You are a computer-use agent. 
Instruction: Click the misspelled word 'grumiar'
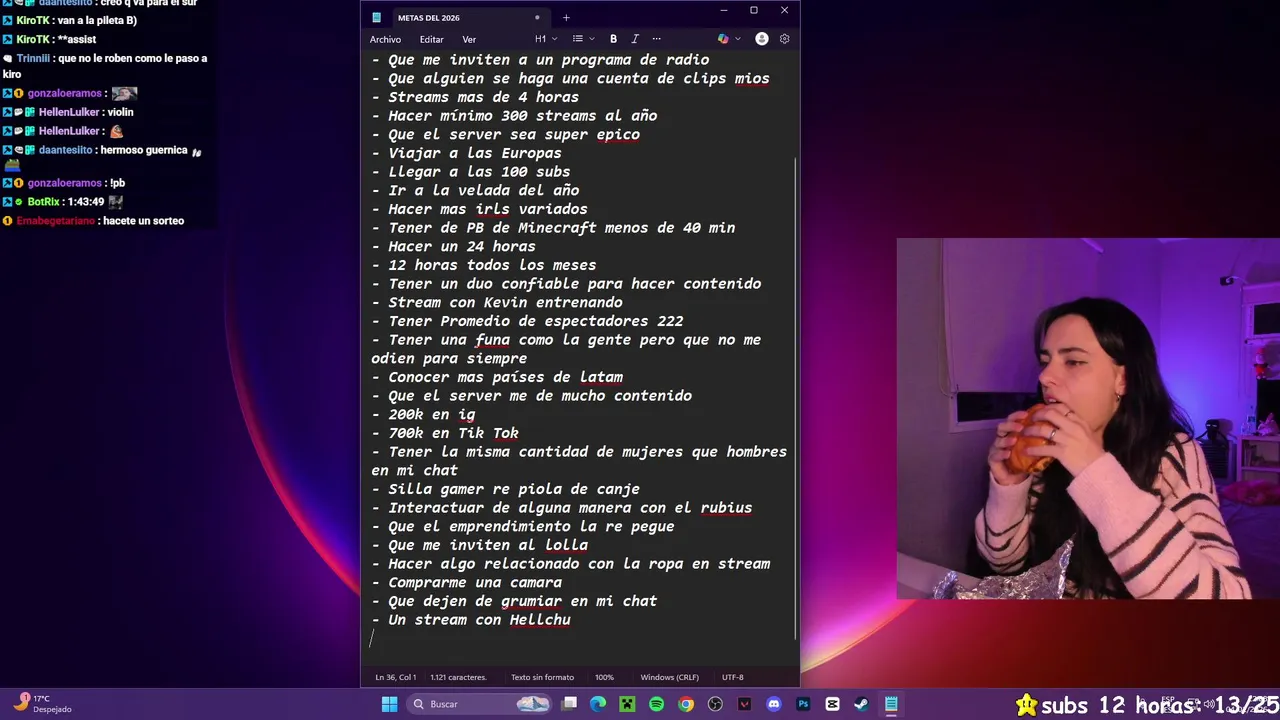[532, 601]
